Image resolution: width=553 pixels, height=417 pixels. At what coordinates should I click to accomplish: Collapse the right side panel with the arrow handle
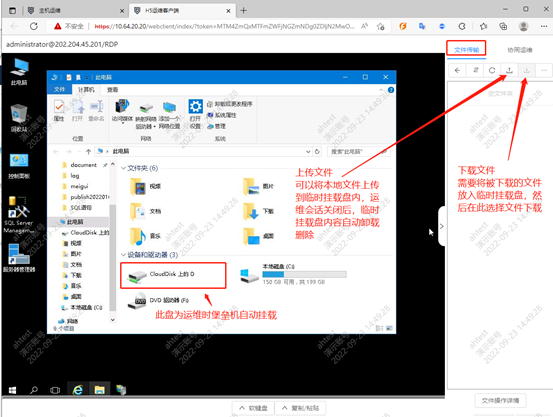[442, 226]
